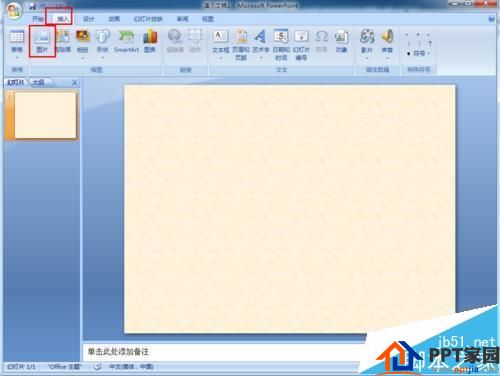Click the language indicator 中文(简体, 中国)
Screen dimensions: 500x376
131,367
